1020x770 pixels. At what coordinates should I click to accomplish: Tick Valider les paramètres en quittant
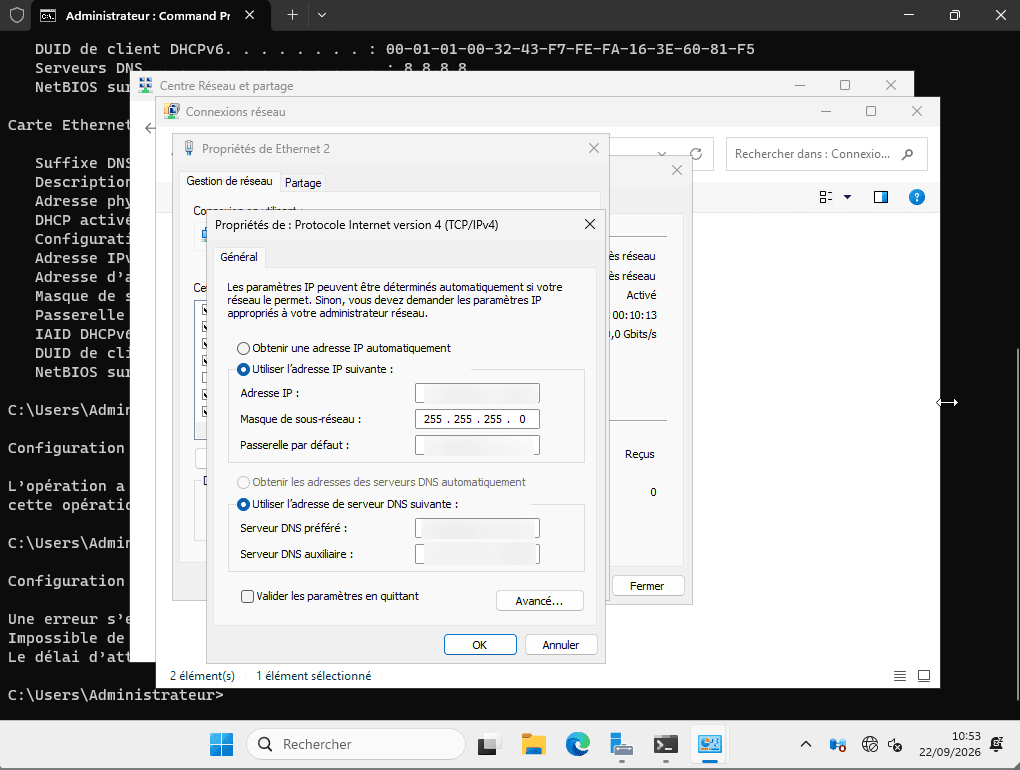[x=247, y=596]
